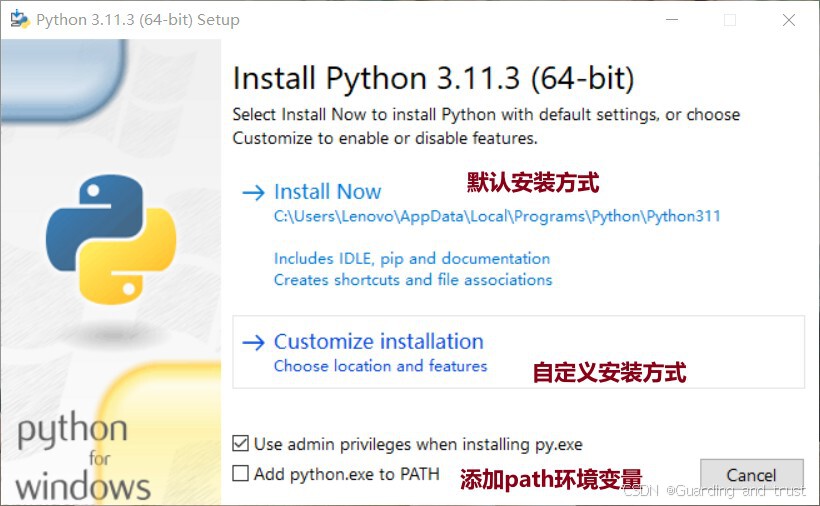The image size is (820, 506).
Task: Click the default install path text
Action: 497,216
